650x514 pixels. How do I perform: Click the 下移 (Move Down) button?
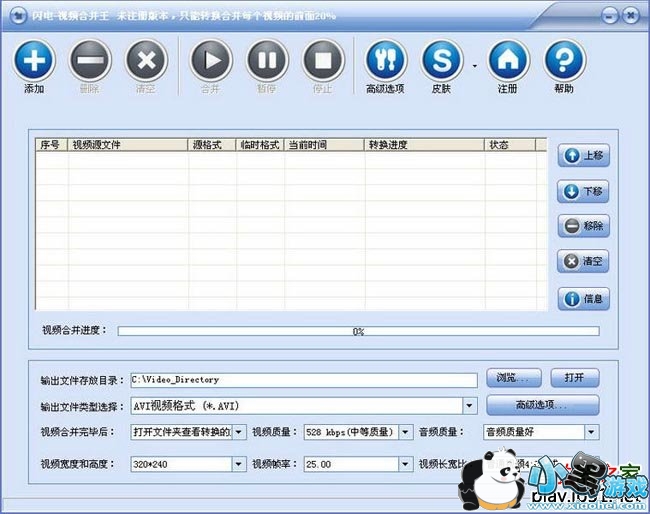(x=584, y=191)
